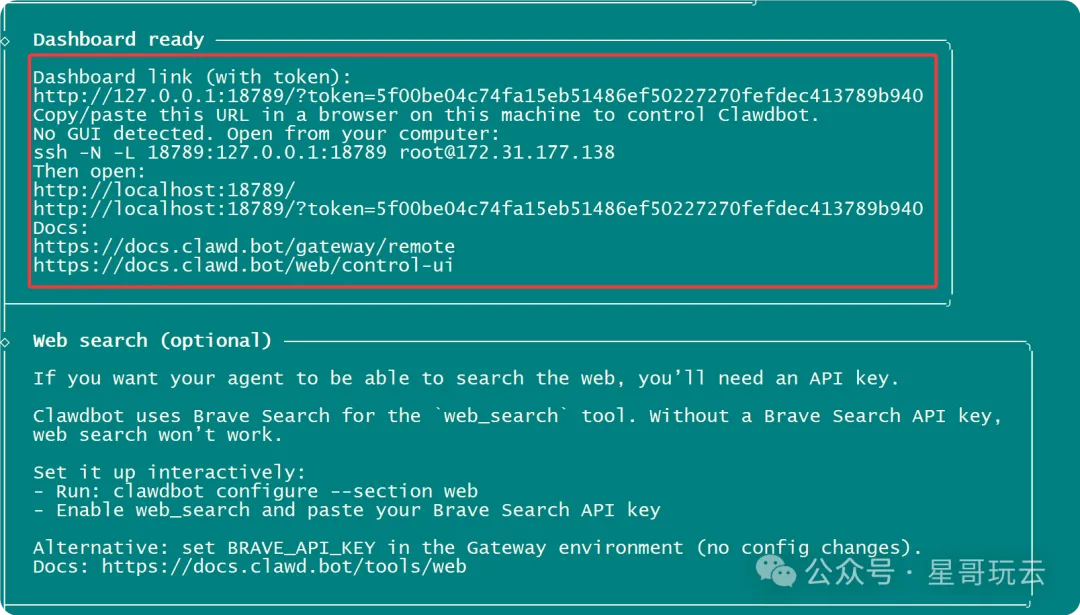Open the docs.clawd.bot/web/control-ui link

[244, 265]
